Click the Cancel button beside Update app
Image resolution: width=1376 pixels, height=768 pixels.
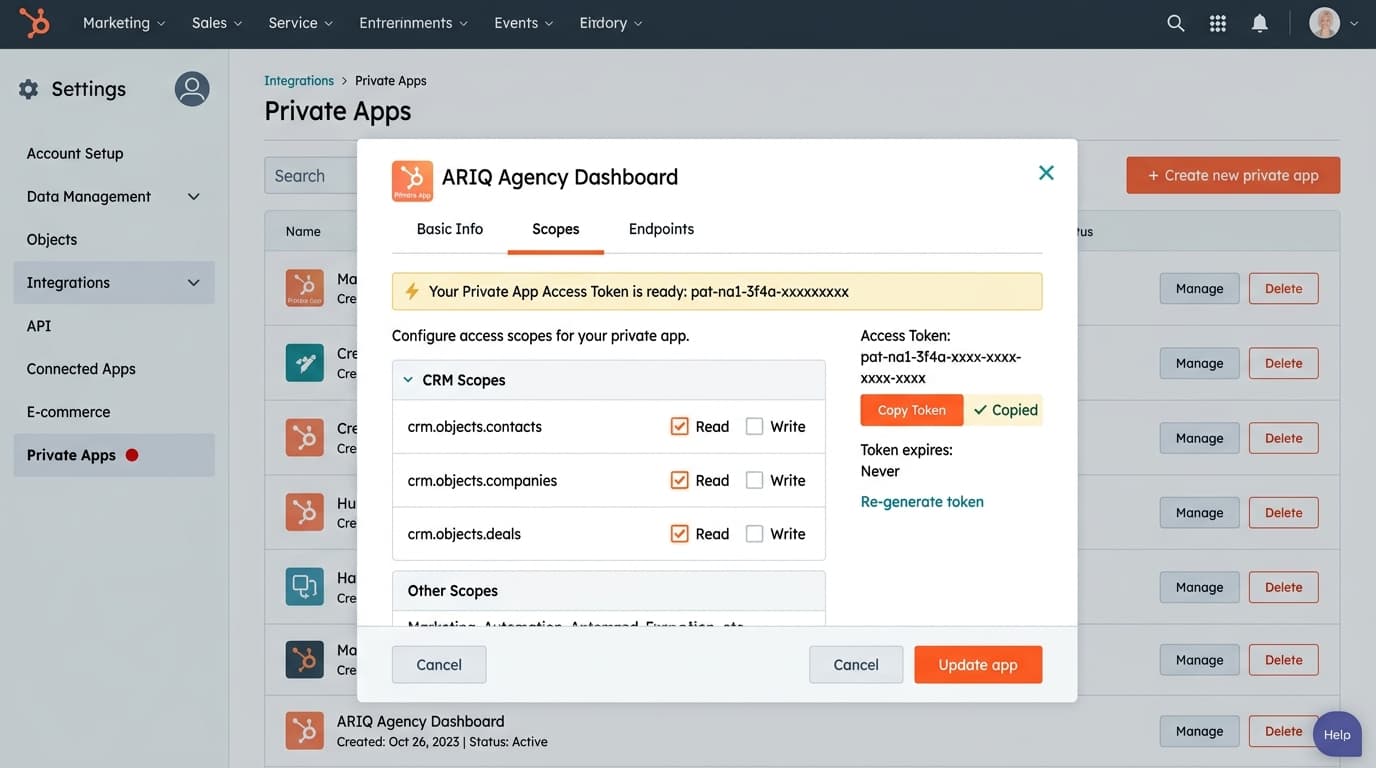pyautogui.click(x=856, y=665)
